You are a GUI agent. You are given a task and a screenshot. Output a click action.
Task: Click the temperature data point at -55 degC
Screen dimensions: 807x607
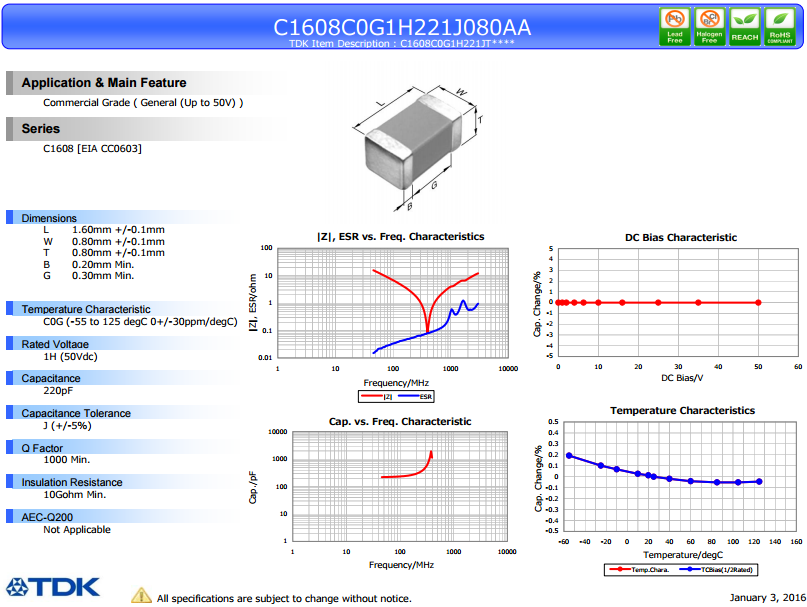pos(569,456)
